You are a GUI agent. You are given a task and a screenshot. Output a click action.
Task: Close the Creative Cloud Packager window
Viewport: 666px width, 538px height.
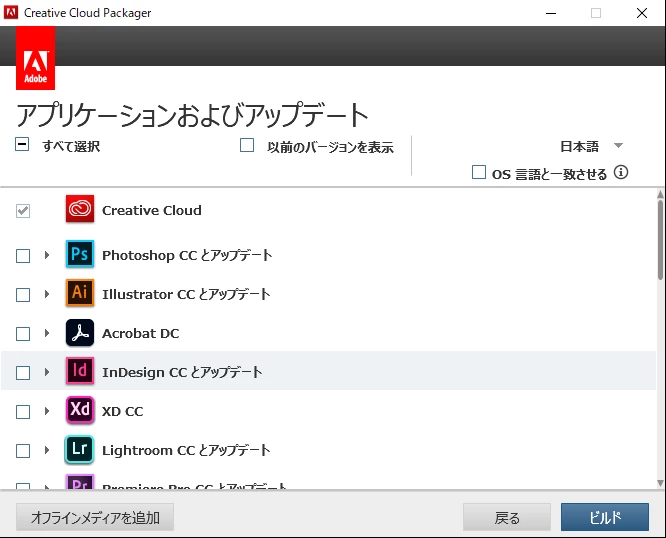point(642,13)
